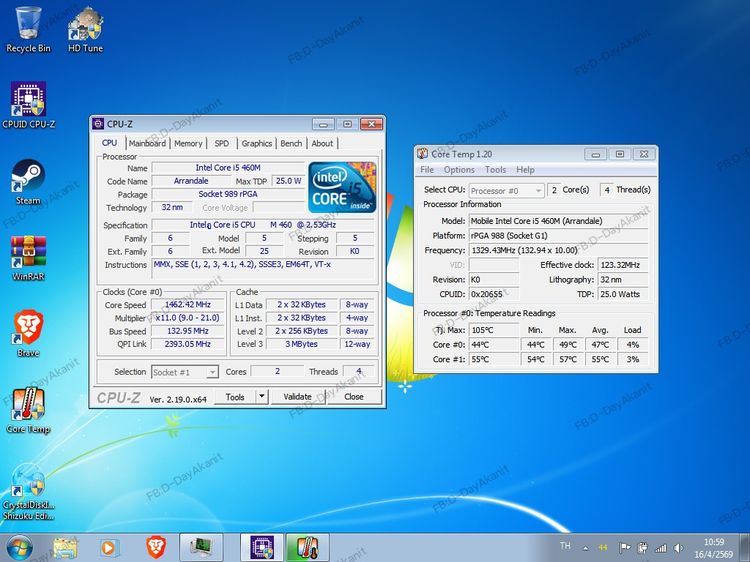Open Windows Explorer from the taskbar

point(65,548)
